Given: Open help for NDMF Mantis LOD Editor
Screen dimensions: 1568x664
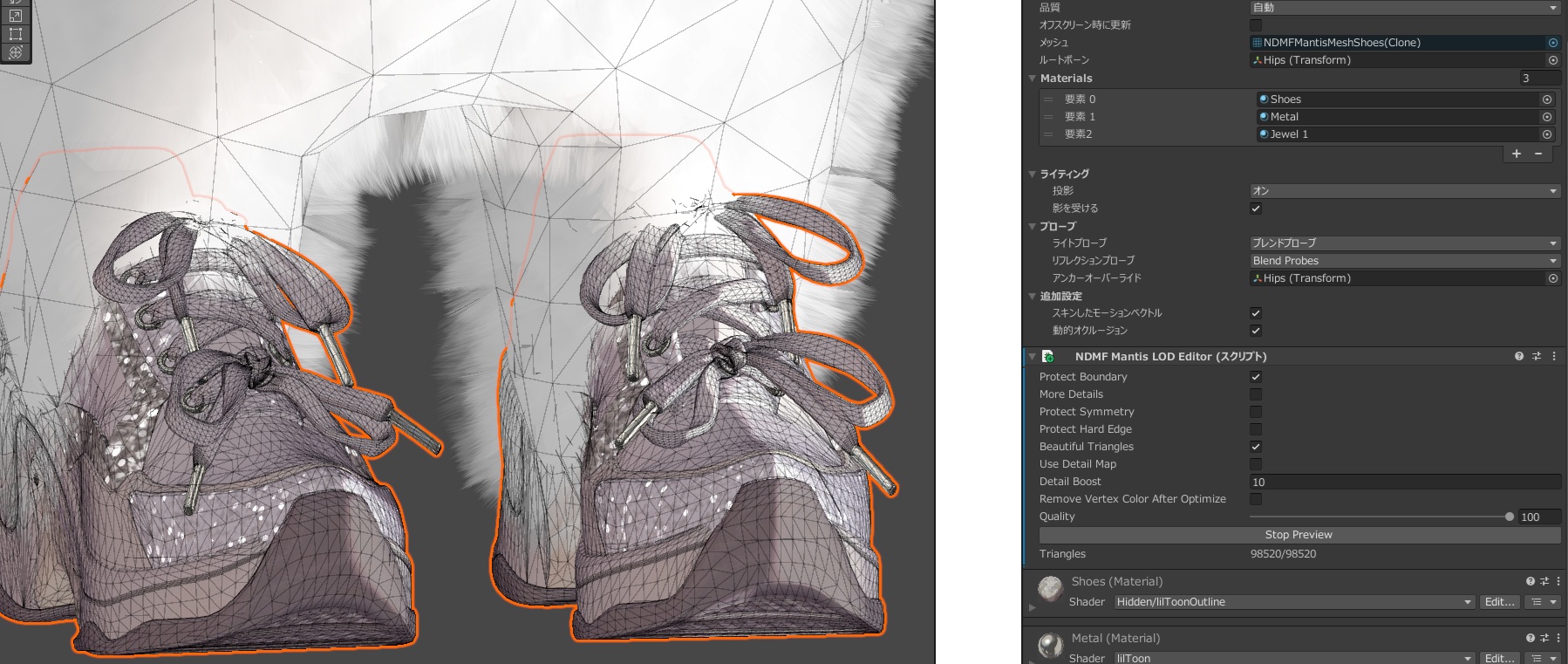Looking at the screenshot, I should coord(1519,356).
